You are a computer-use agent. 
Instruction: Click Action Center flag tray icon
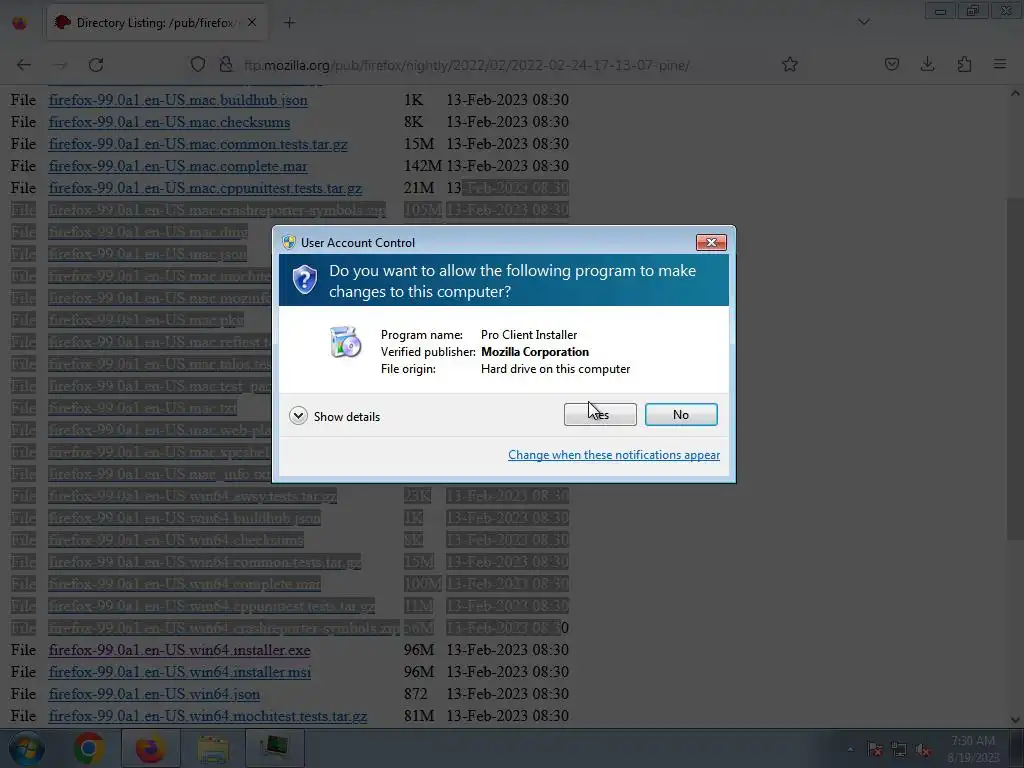click(875, 750)
